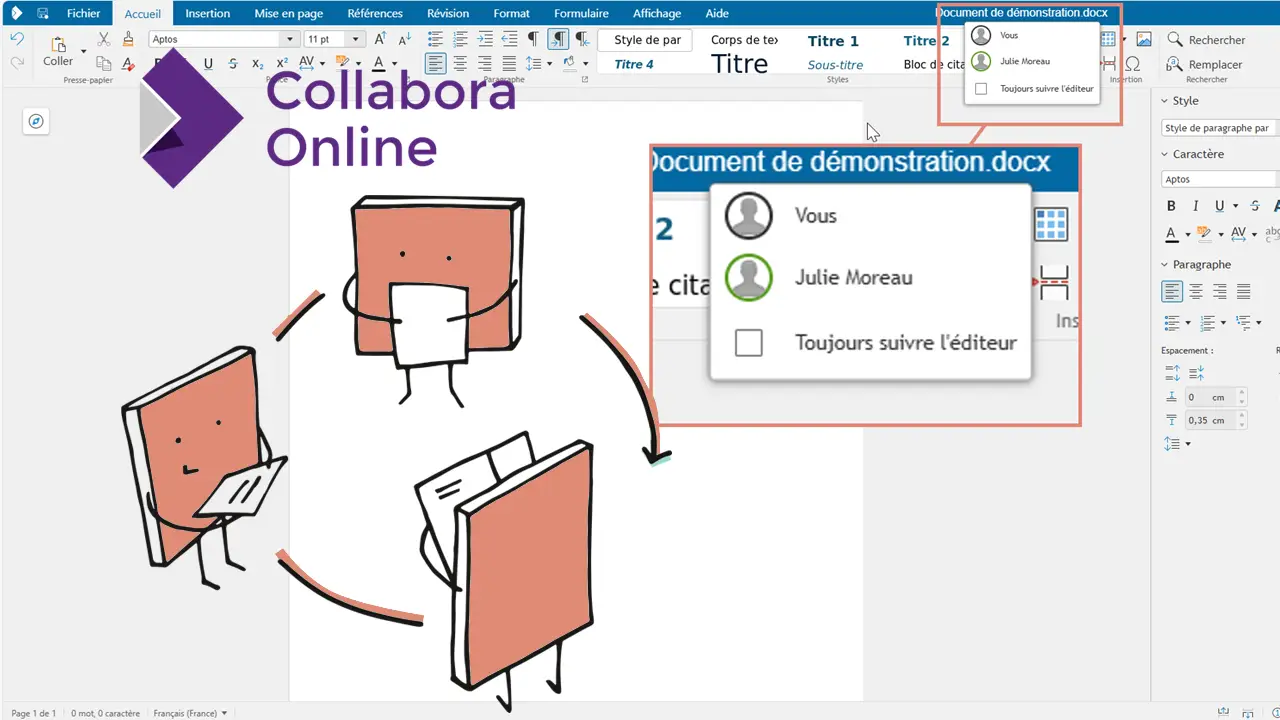Copy with the ribbon copy icon
Screen dimensions: 1280x720
click(104, 63)
